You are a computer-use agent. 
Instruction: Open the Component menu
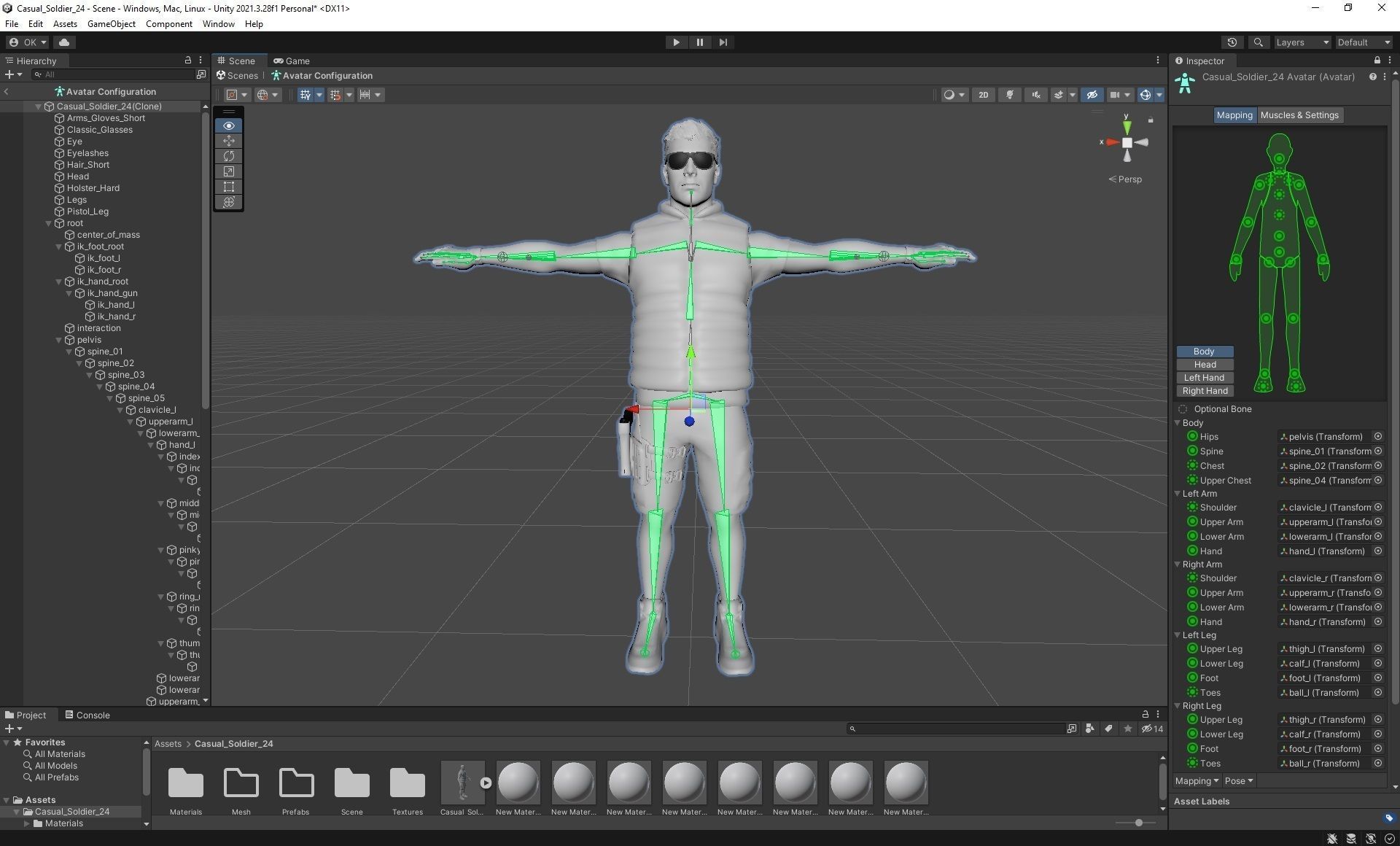tap(168, 24)
